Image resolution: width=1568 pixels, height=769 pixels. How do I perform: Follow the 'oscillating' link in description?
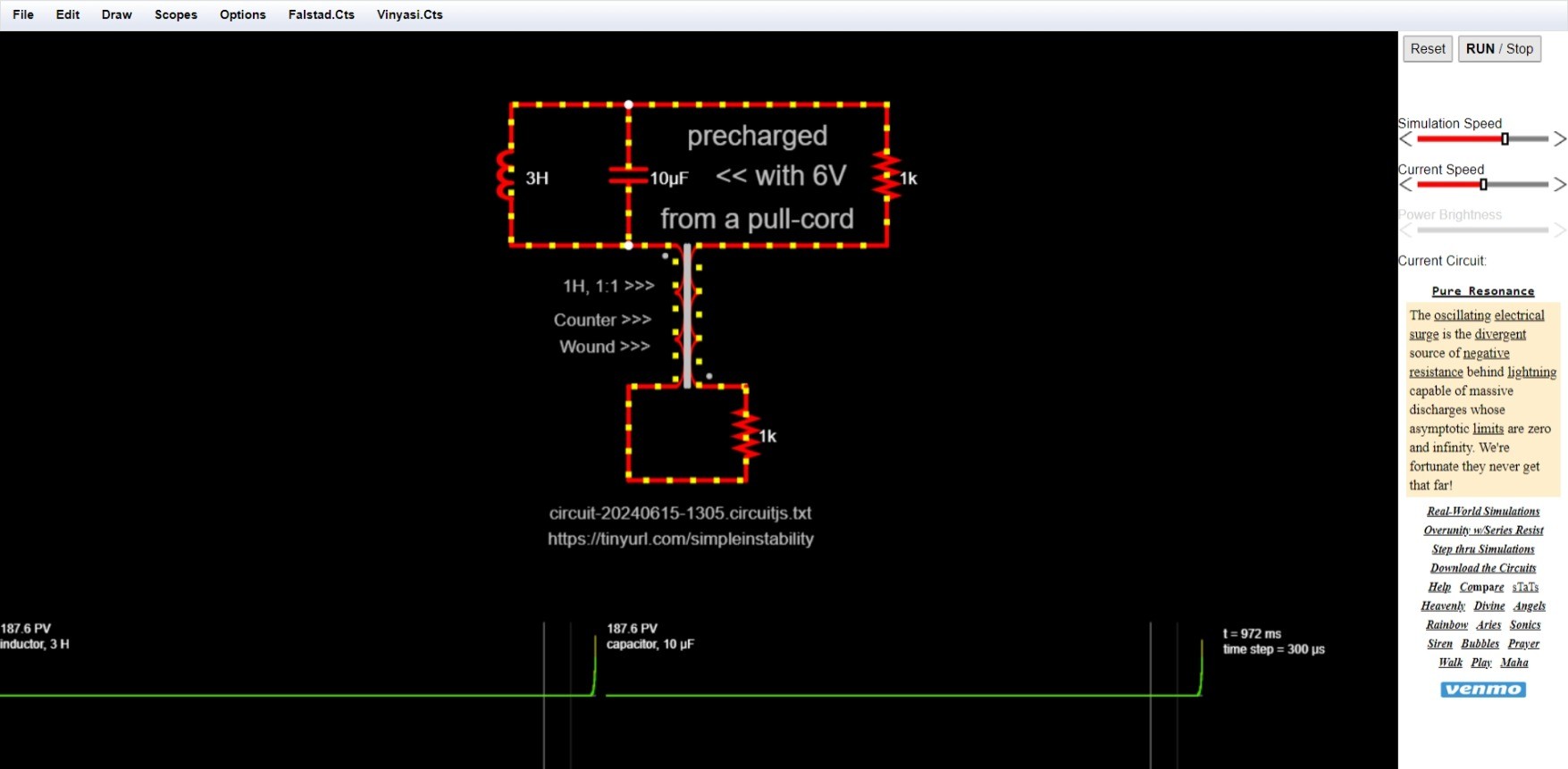click(1463, 315)
